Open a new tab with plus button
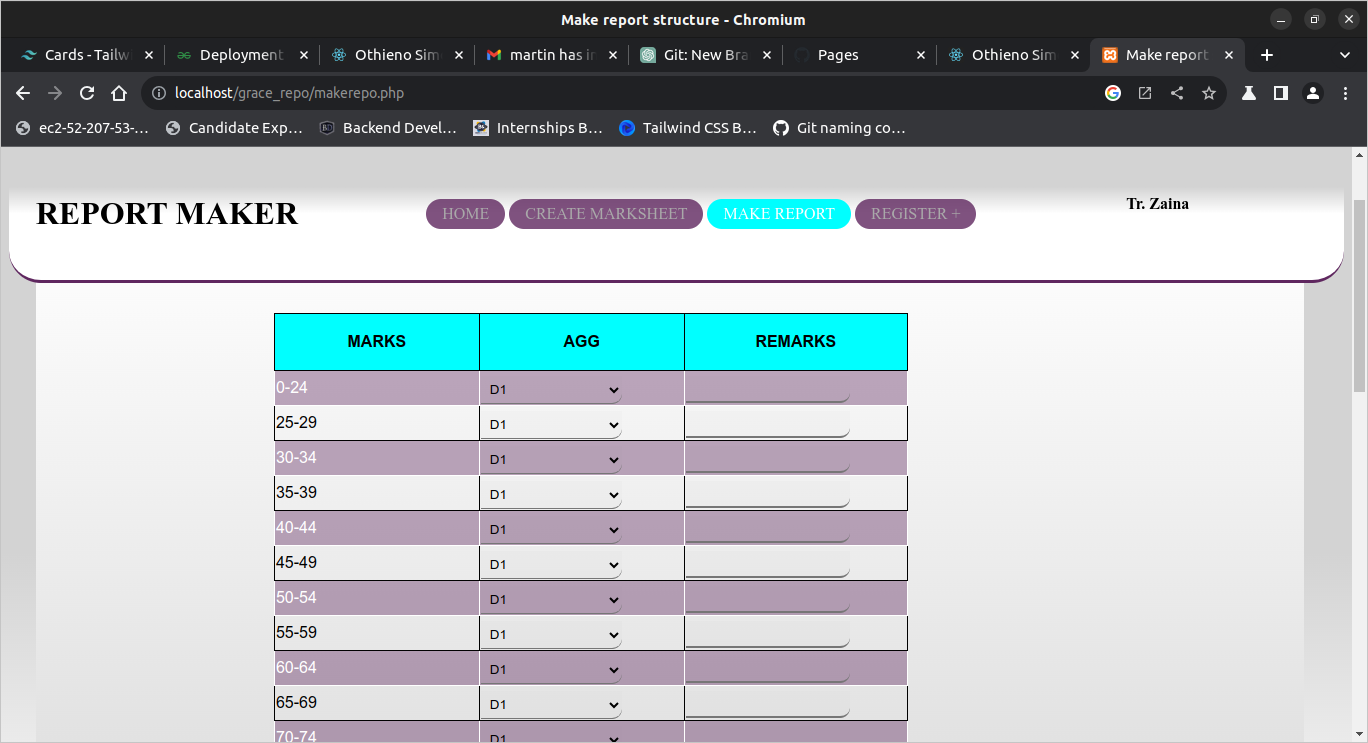Screen dimensions: 1368x743 click(x=1267, y=55)
